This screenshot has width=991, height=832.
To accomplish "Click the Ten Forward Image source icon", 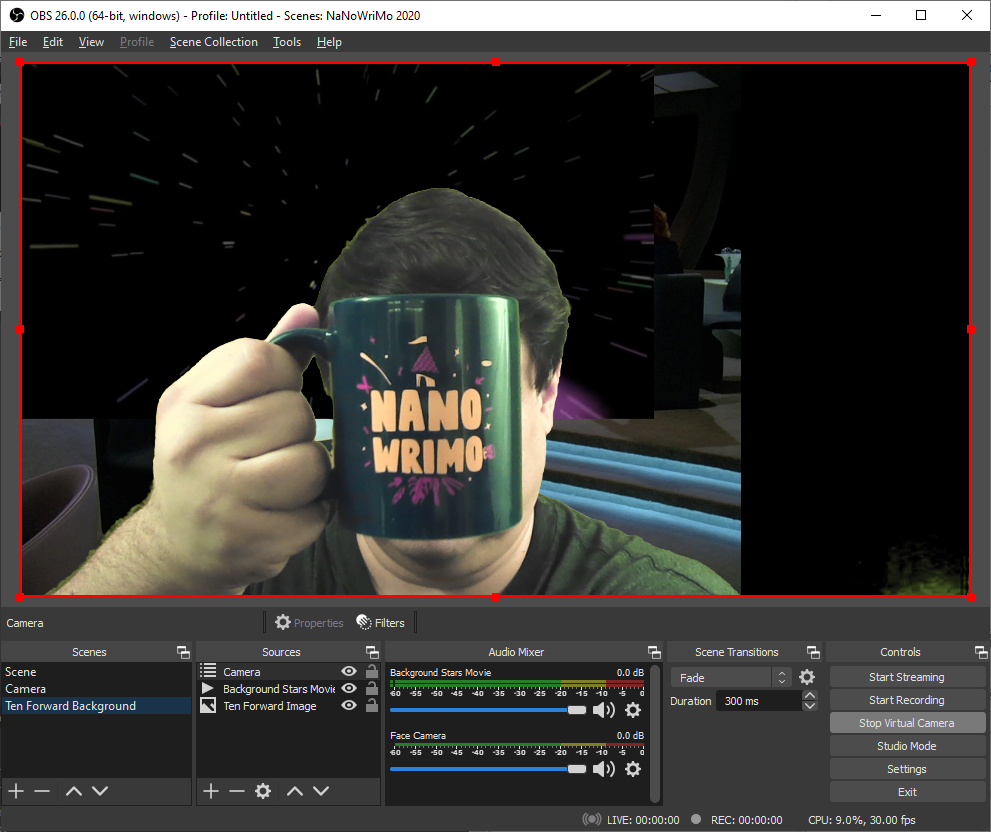I will coord(208,705).
